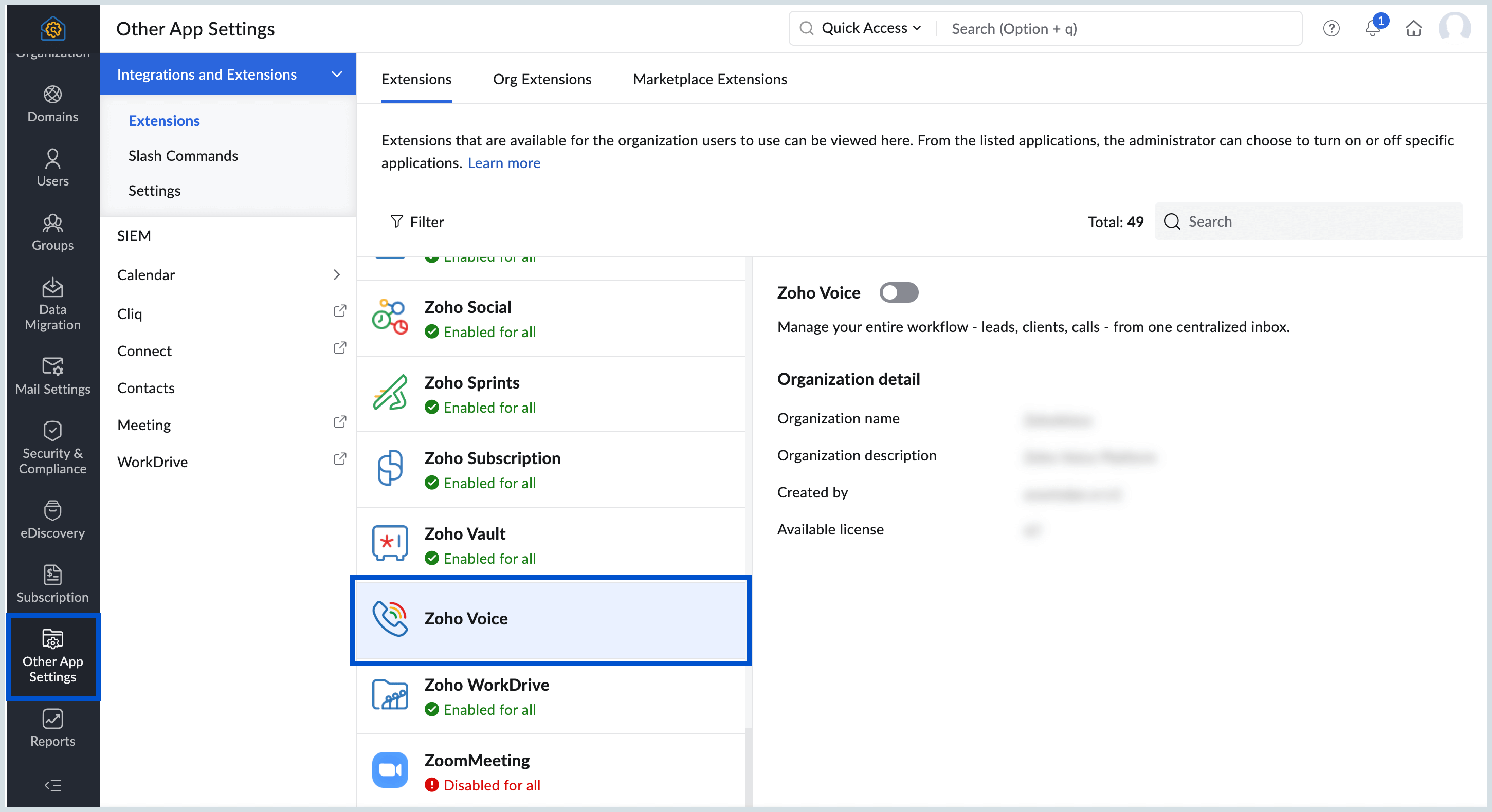This screenshot has width=1492, height=812.
Task: Open the notifications bell icon
Action: (x=1372, y=28)
